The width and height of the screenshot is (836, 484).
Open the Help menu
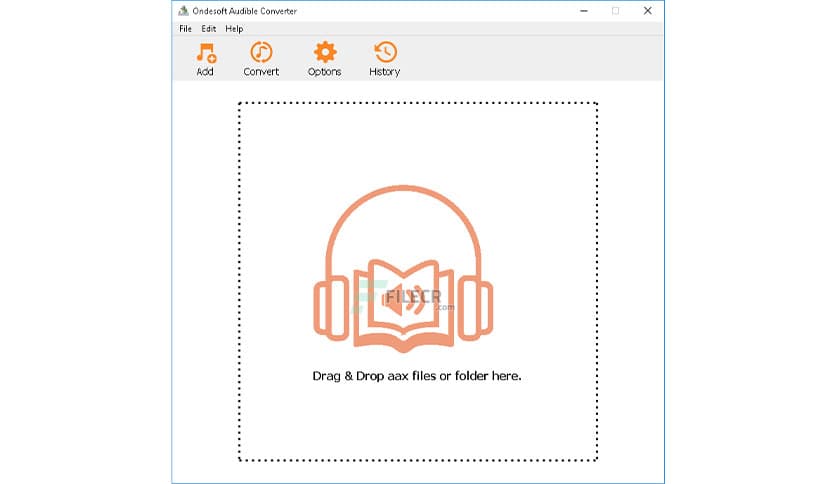coord(234,29)
